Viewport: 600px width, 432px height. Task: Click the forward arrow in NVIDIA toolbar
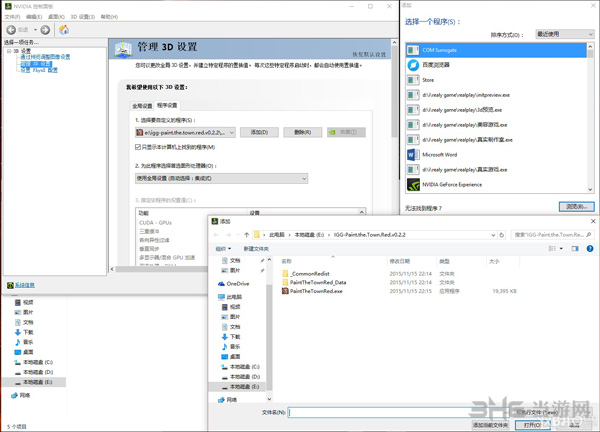point(45,30)
